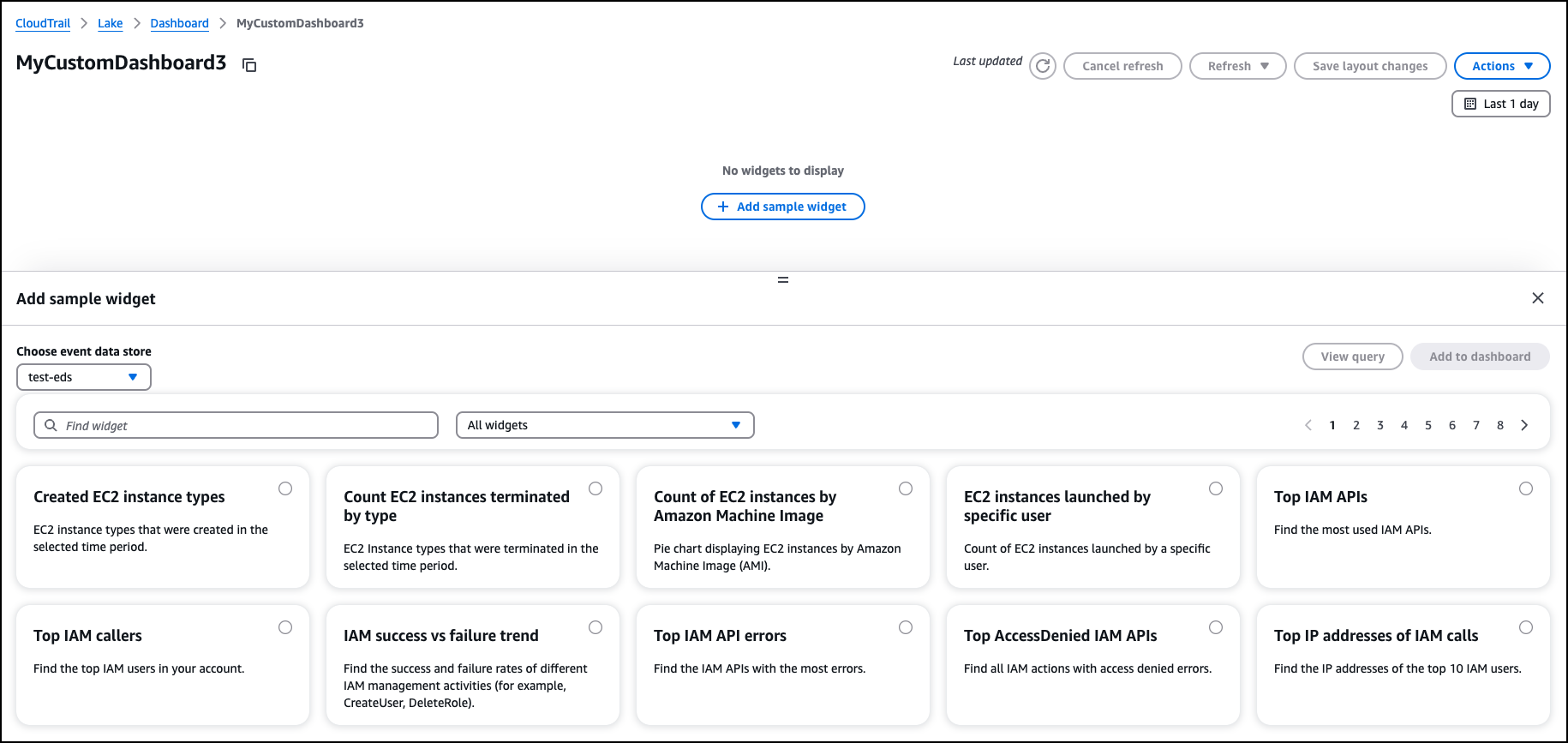Image resolution: width=1568 pixels, height=743 pixels.
Task: Click the IAM success vs failure trend title
Action: click(x=441, y=636)
